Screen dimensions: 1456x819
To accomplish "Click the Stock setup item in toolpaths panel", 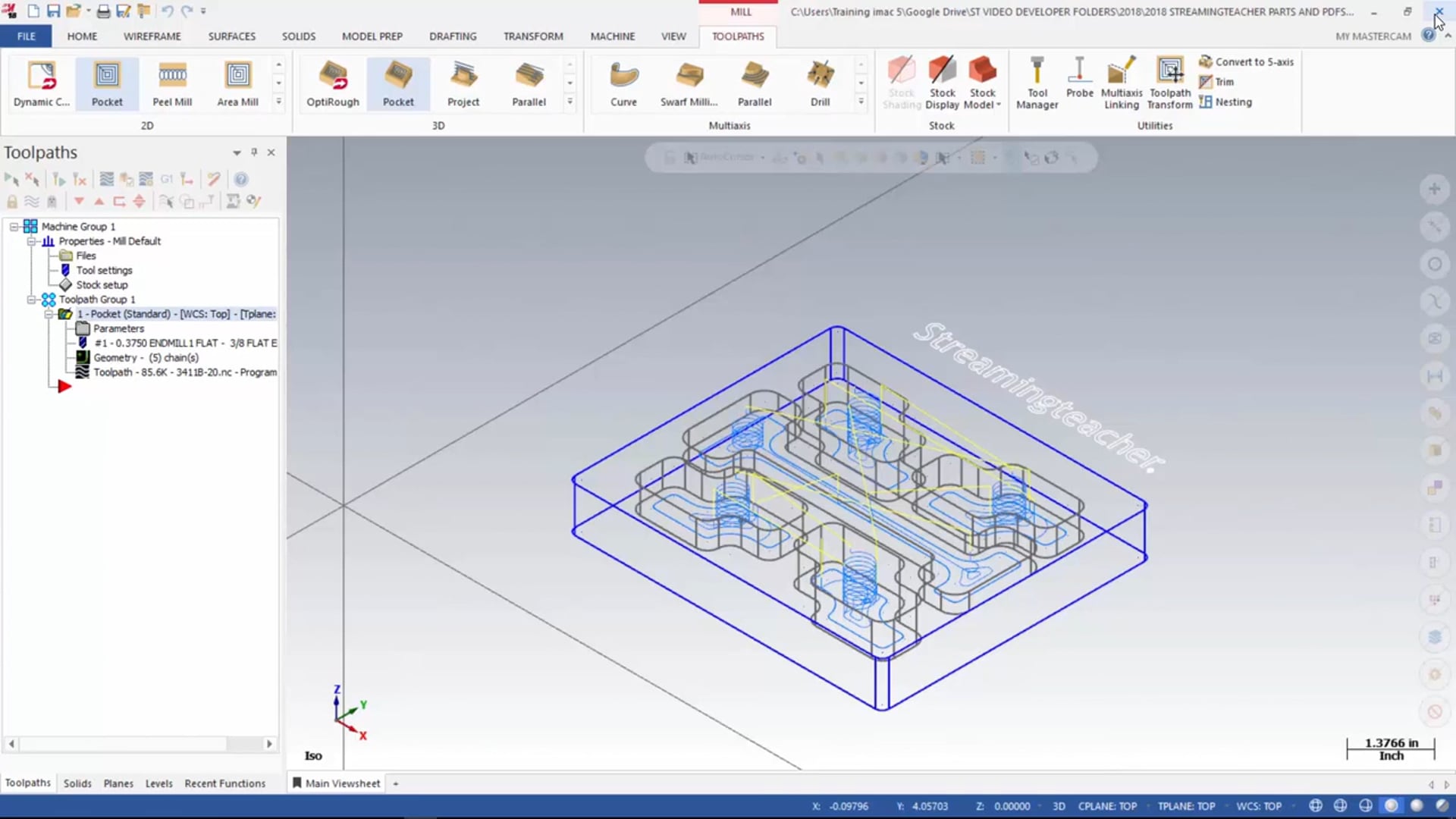I will pyautogui.click(x=101, y=284).
